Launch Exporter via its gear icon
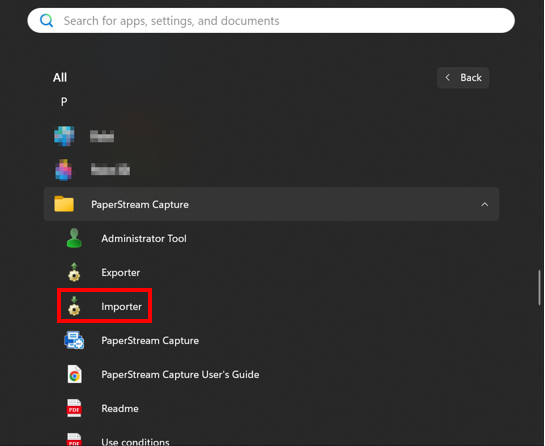This screenshot has width=545, height=446. (x=74, y=272)
